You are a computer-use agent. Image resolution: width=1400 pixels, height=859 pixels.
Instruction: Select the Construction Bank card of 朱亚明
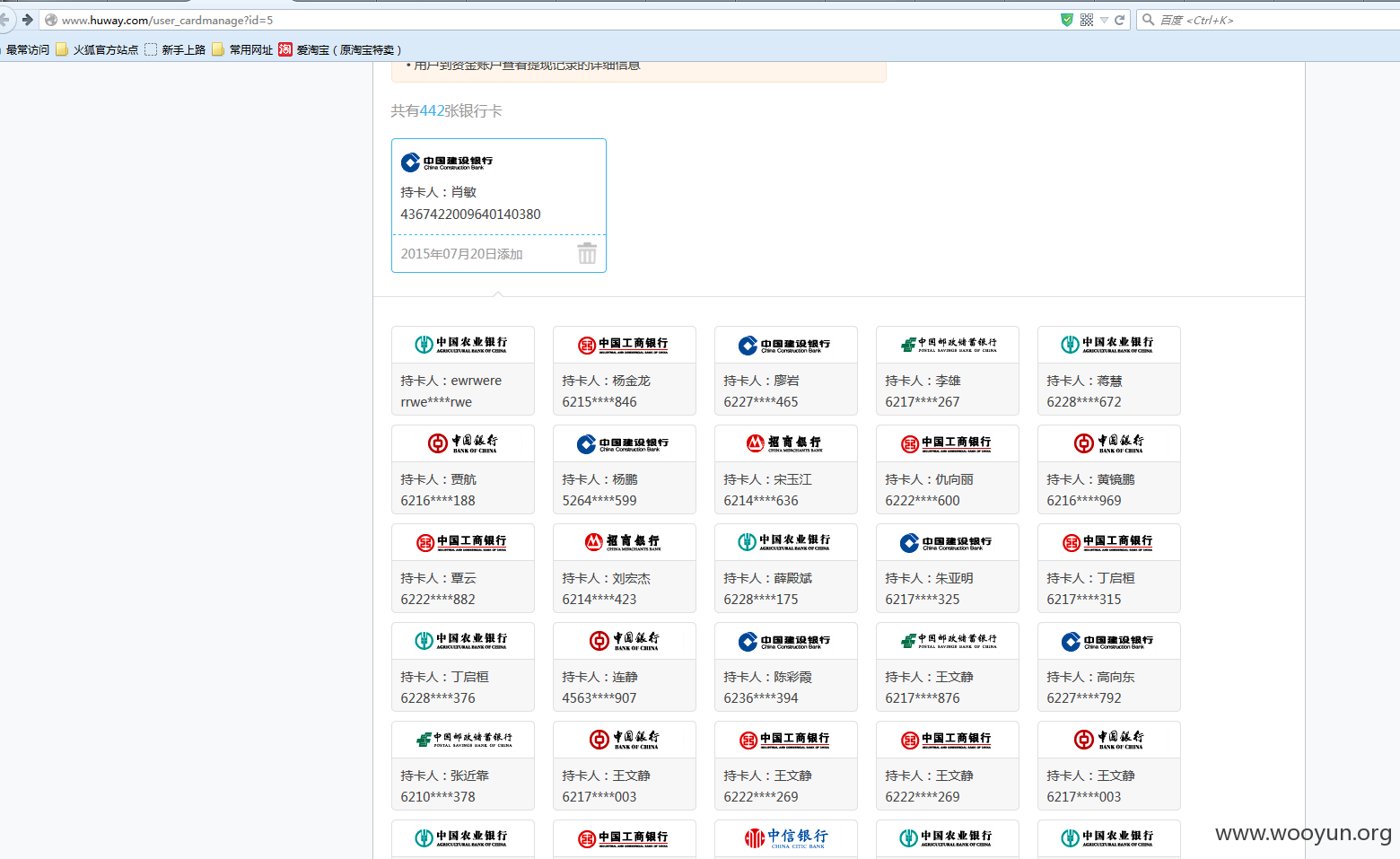click(x=948, y=568)
